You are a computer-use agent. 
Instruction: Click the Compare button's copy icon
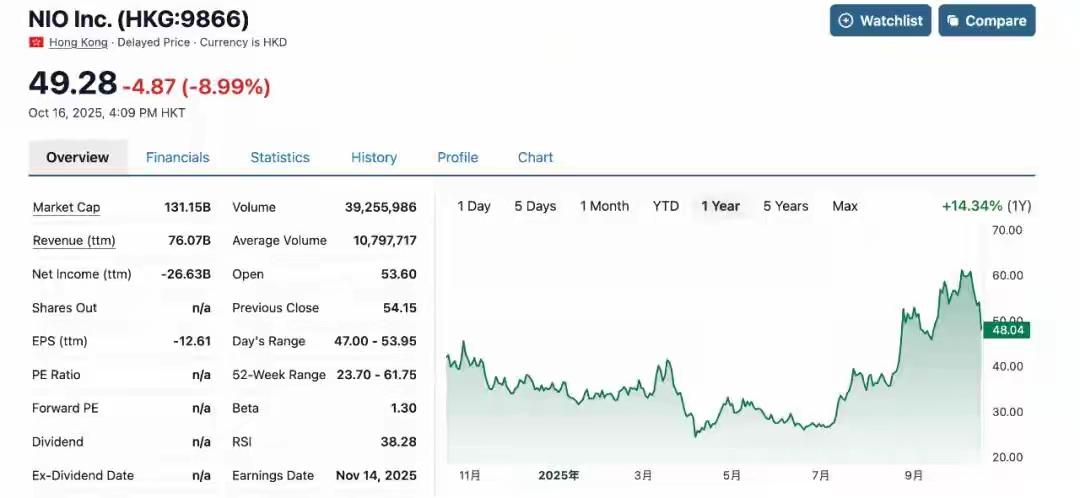[x=953, y=21]
